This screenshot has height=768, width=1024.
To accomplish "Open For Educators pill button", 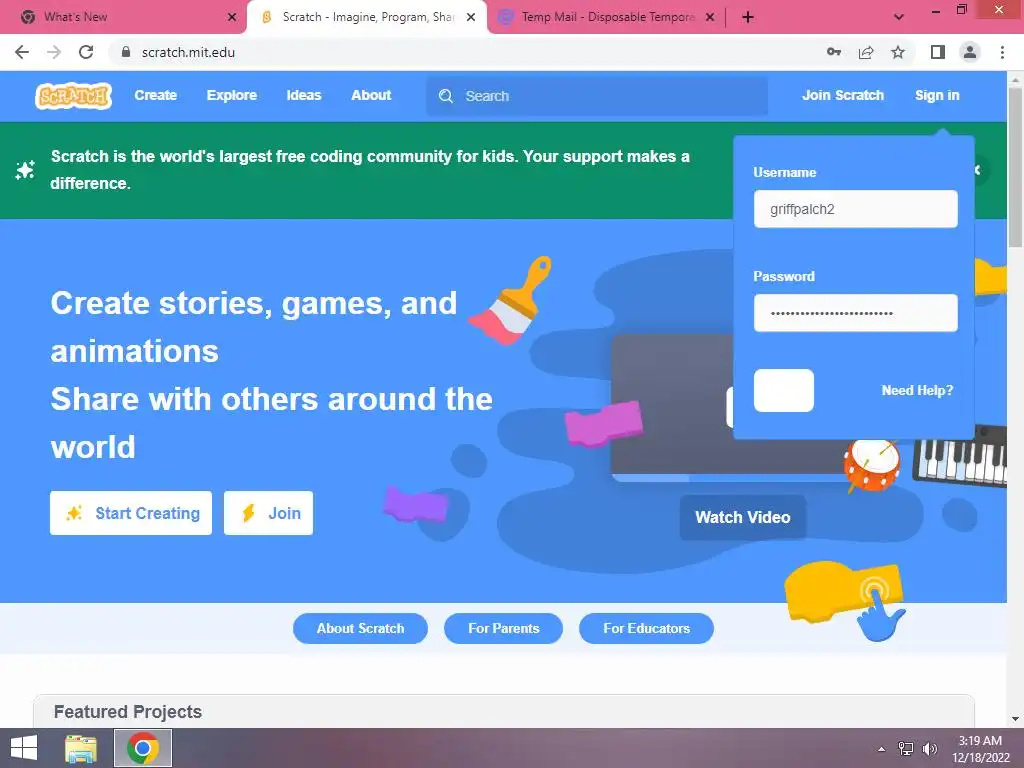I will [647, 628].
